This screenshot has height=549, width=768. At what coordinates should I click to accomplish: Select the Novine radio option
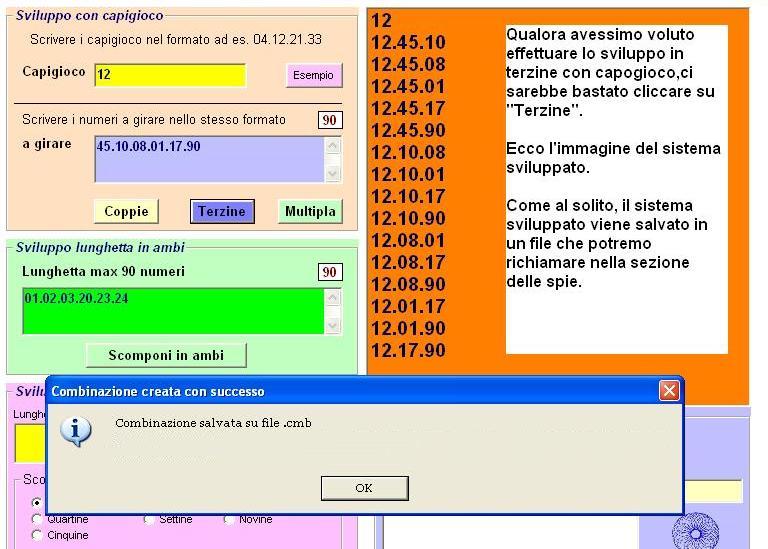point(229,520)
